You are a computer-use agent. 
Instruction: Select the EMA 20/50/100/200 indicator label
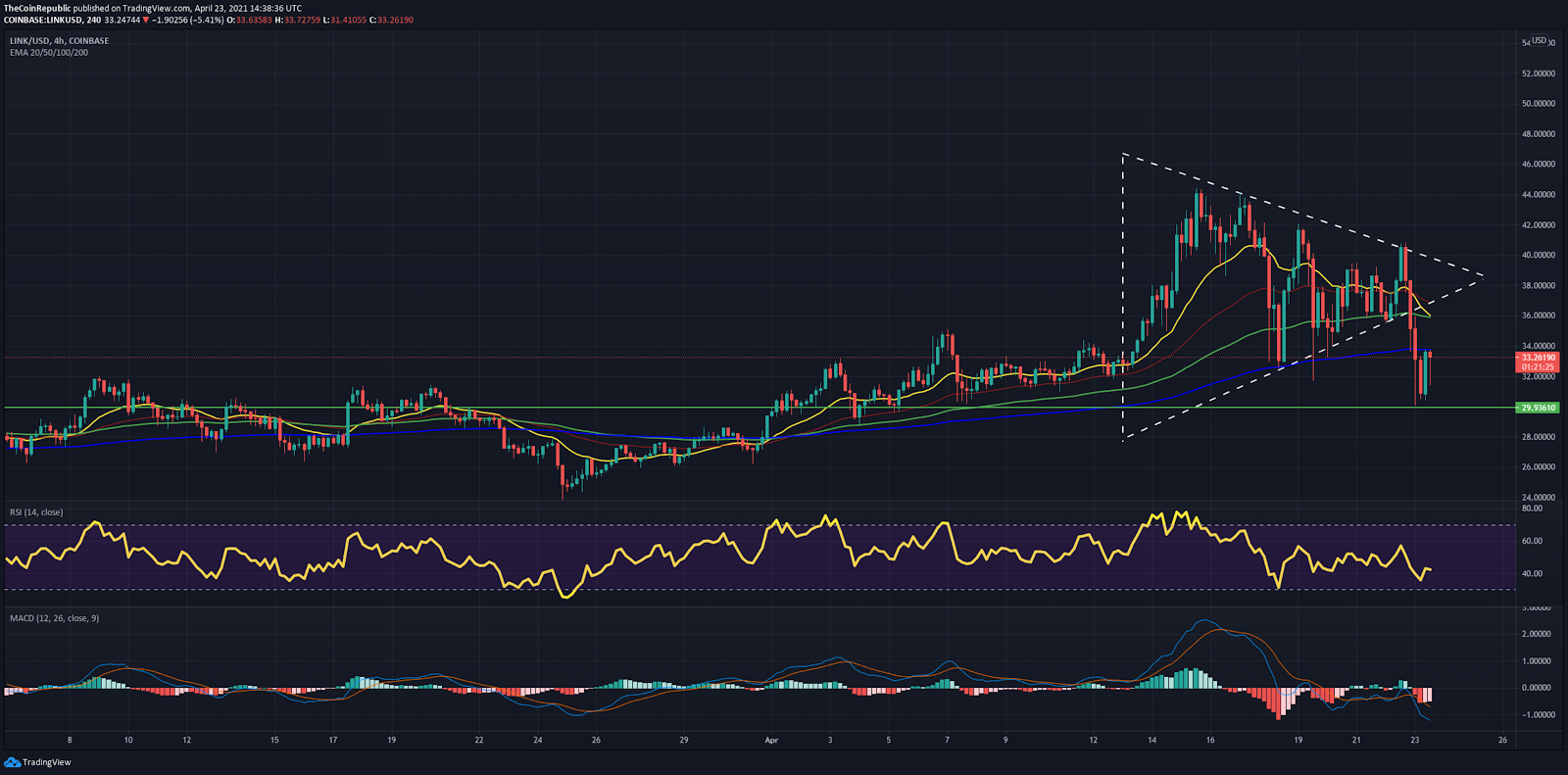tap(49, 53)
